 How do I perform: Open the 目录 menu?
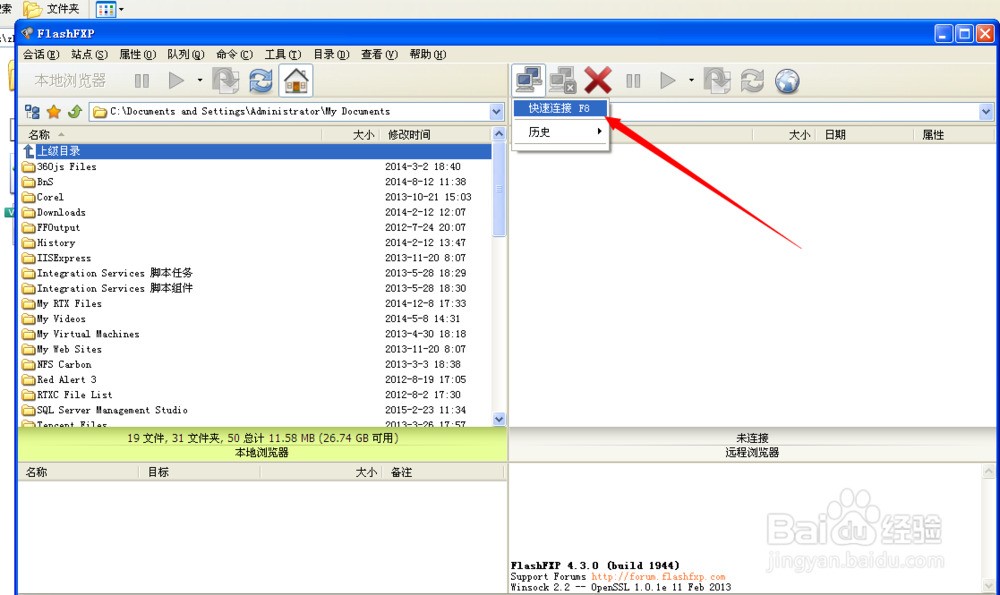point(331,54)
